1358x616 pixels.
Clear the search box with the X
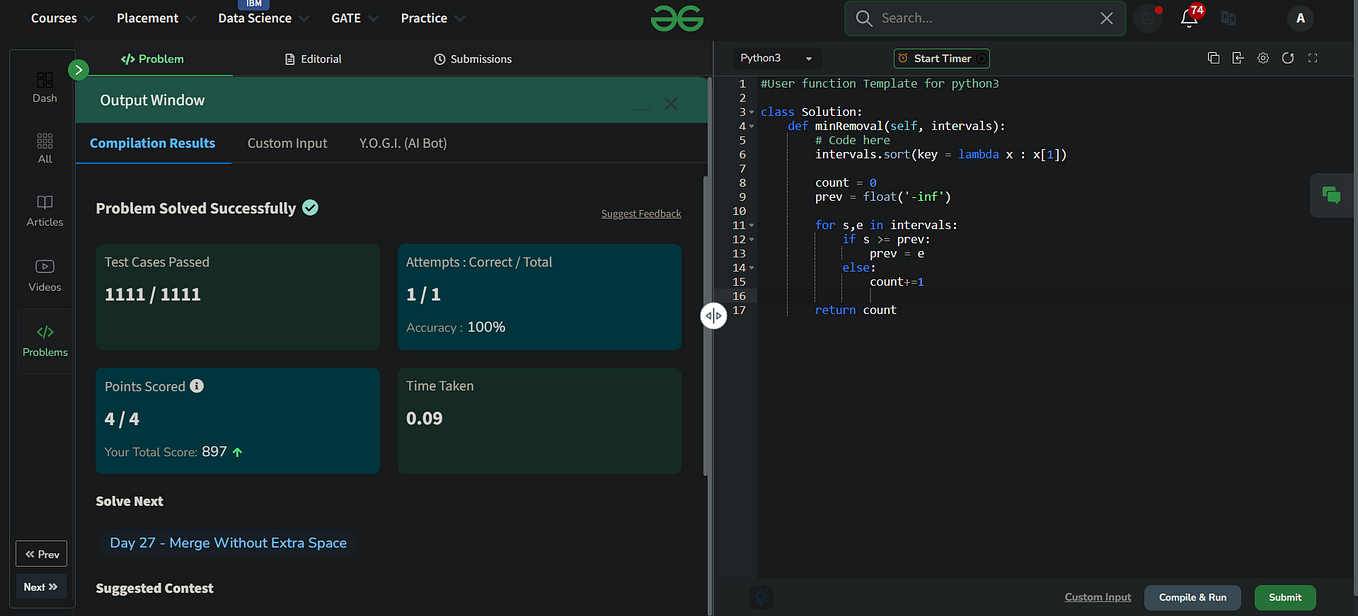[1105, 18]
